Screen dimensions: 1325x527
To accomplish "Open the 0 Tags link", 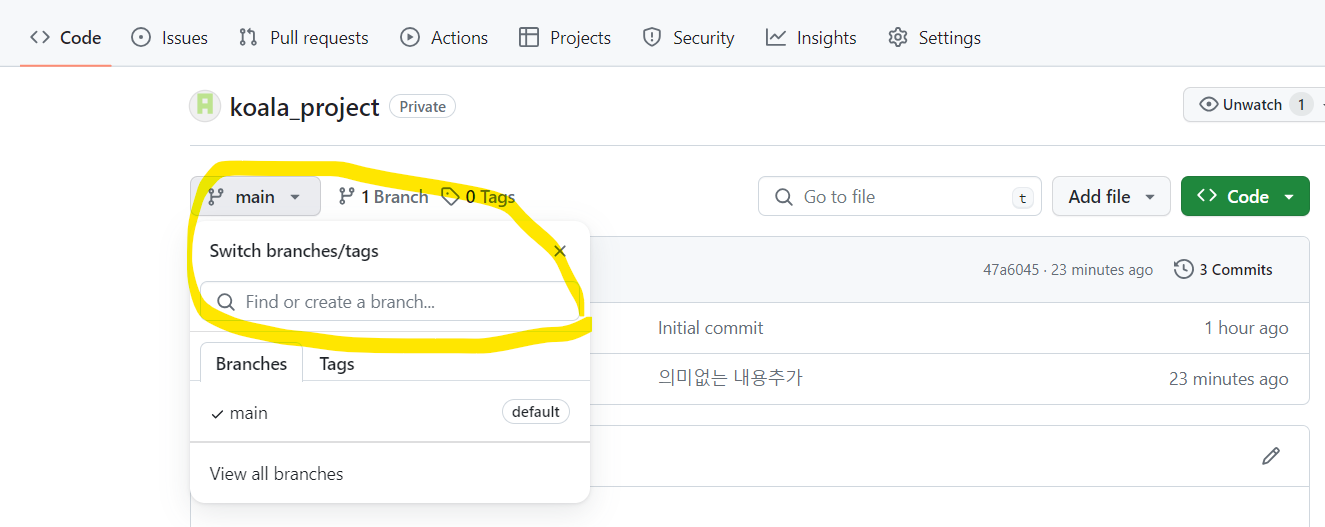I will 478,197.
